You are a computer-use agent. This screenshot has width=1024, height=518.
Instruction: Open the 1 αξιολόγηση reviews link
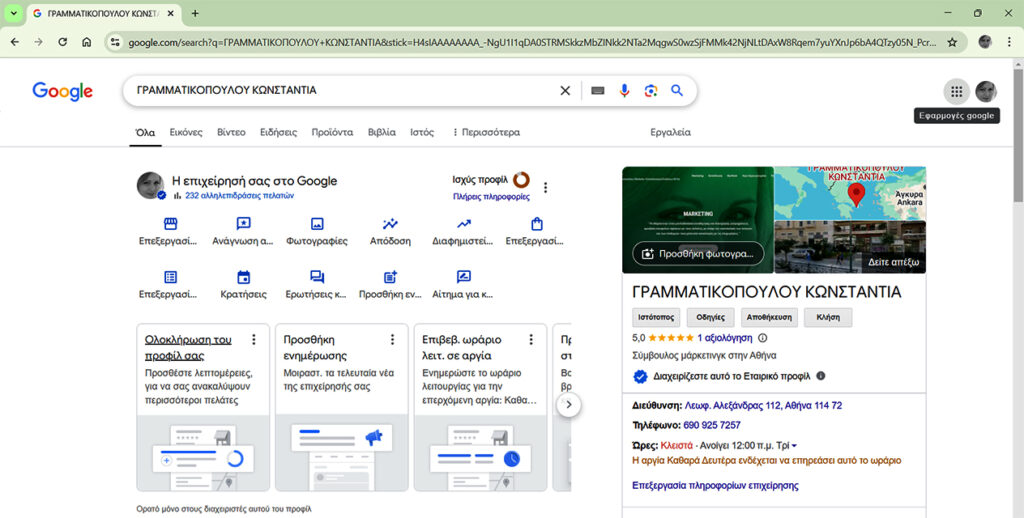coord(725,338)
